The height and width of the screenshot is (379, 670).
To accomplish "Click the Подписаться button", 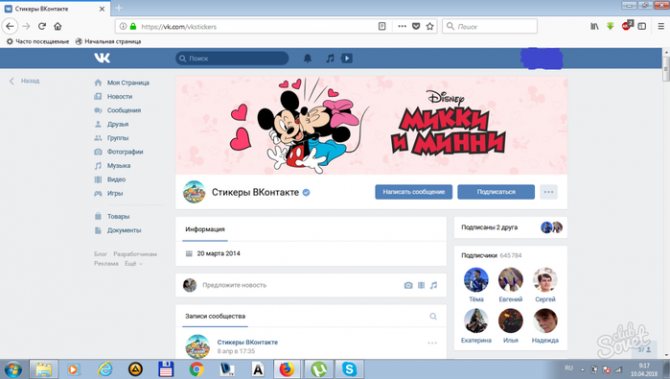I will pos(496,192).
